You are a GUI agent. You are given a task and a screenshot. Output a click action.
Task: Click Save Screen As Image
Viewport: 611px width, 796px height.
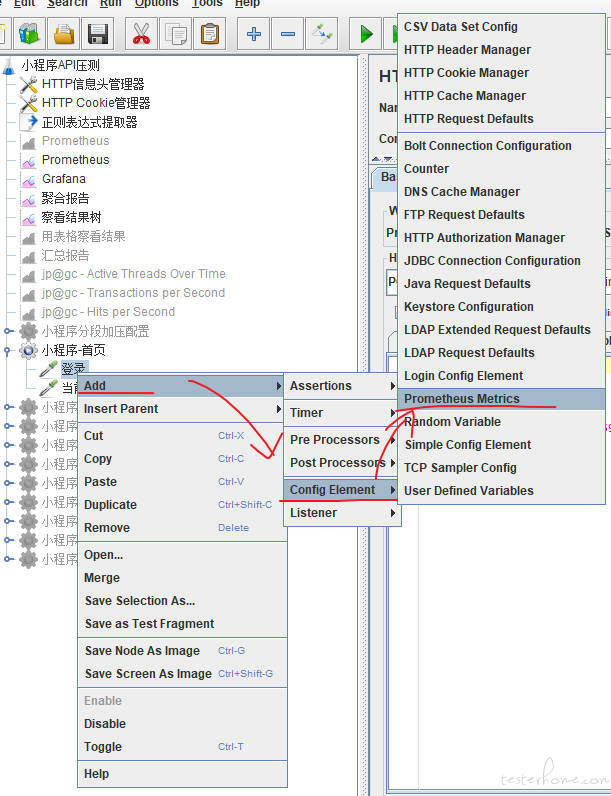182,674
